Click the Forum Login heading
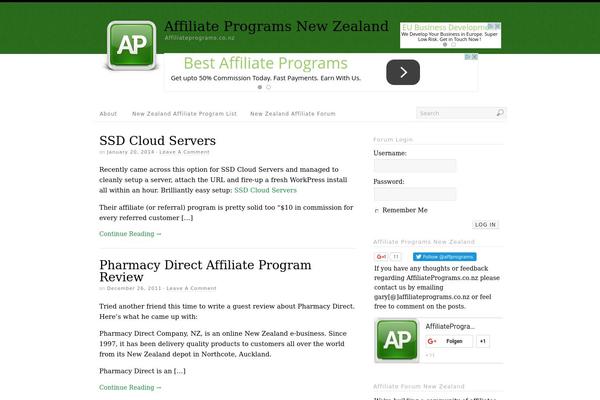The image size is (600, 400). tap(393, 140)
